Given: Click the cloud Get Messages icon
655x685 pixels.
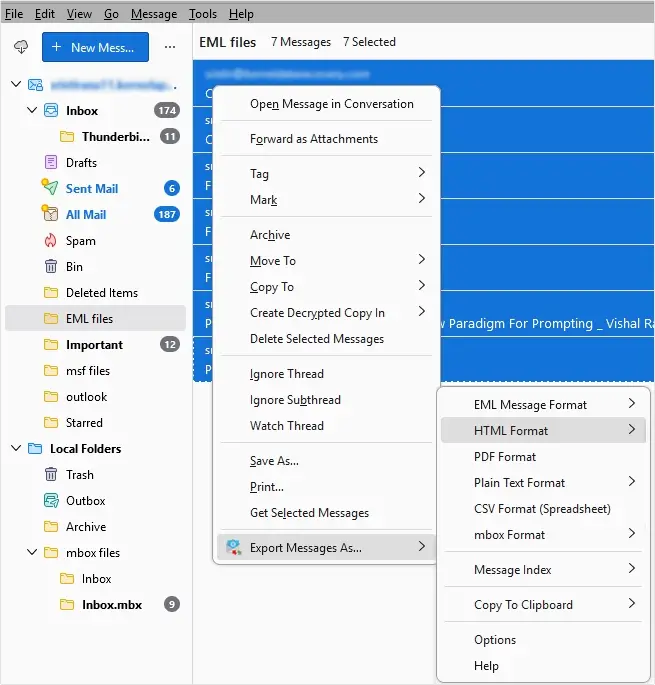Looking at the screenshot, I should tap(21, 47).
